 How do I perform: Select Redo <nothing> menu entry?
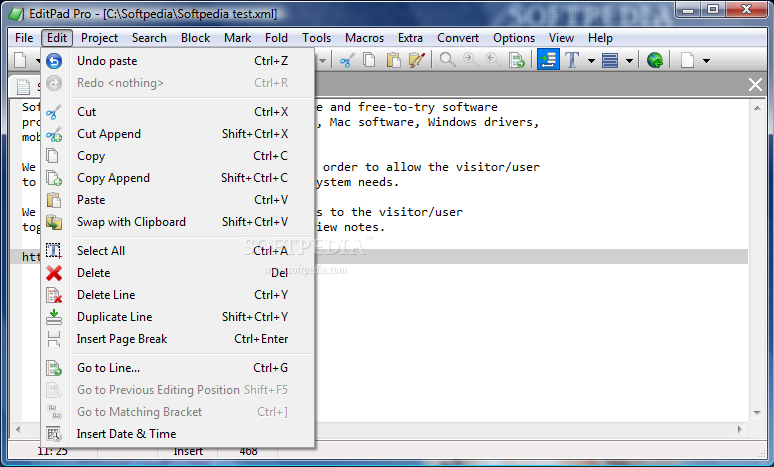tap(178, 83)
